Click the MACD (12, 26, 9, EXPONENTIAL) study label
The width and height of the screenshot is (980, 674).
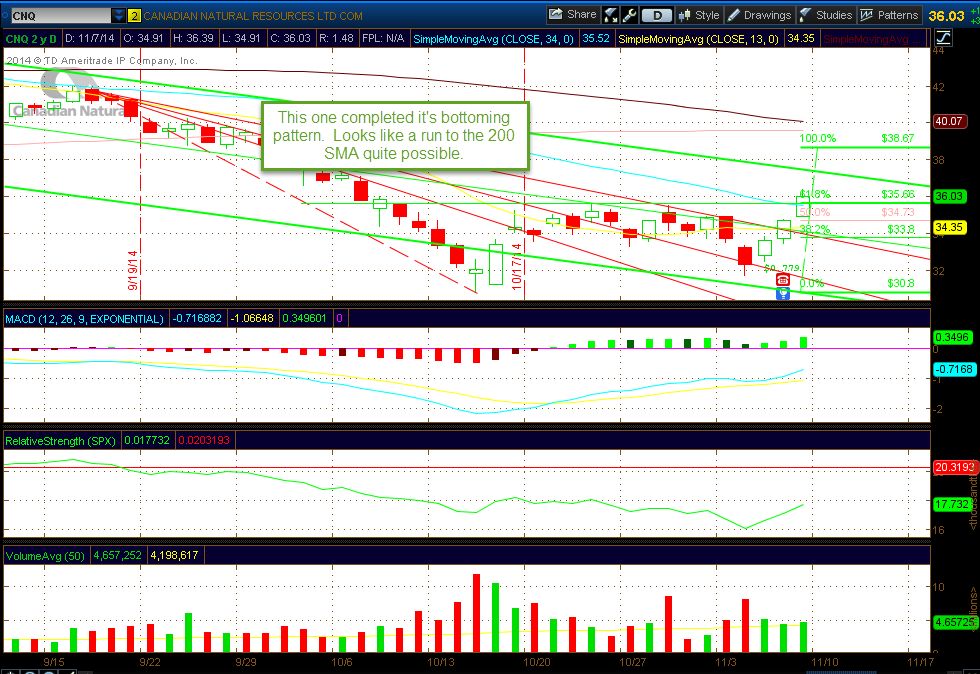[x=84, y=319]
